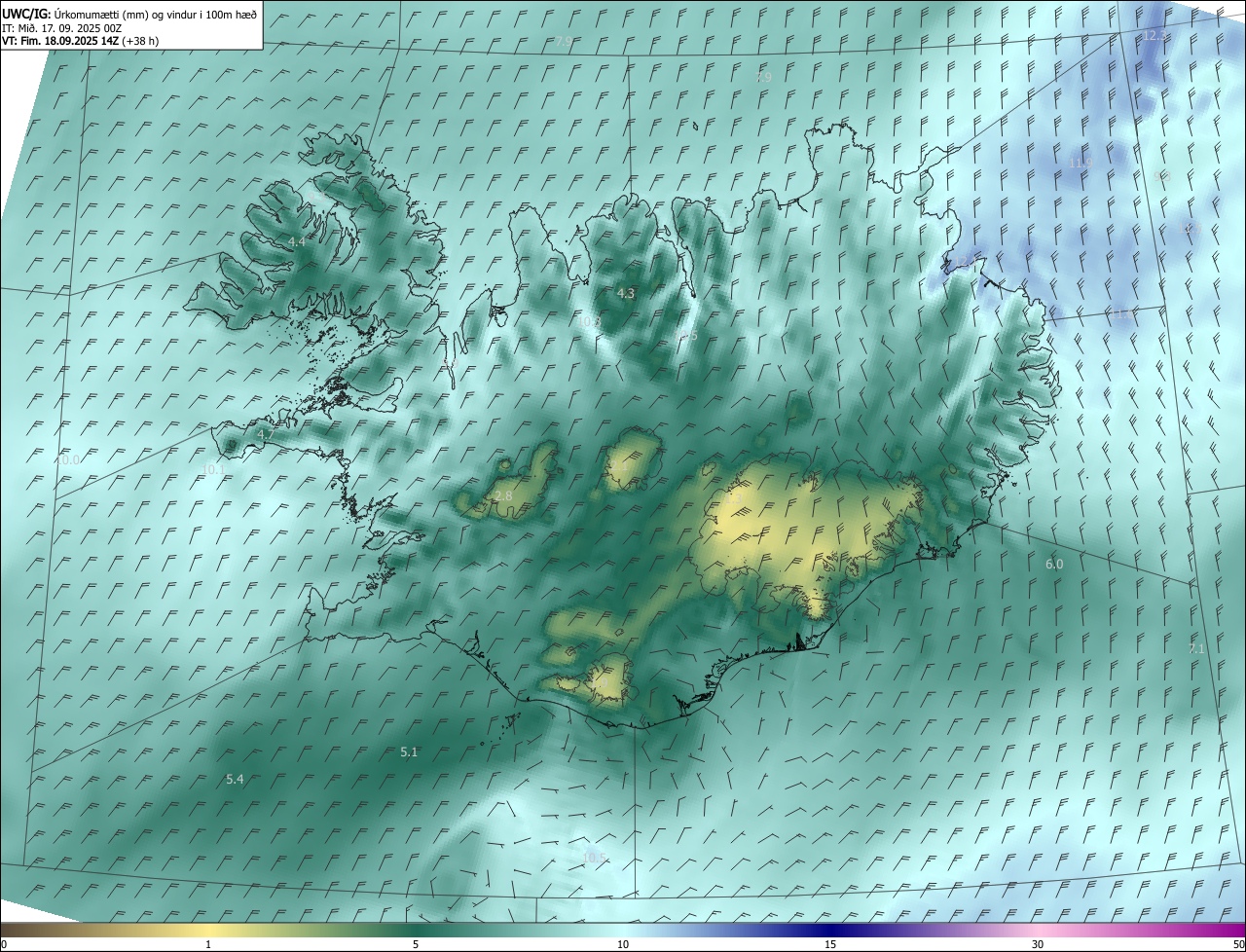
Task: Click the 6.0 value off the southeast coast
Action: pos(1054,565)
